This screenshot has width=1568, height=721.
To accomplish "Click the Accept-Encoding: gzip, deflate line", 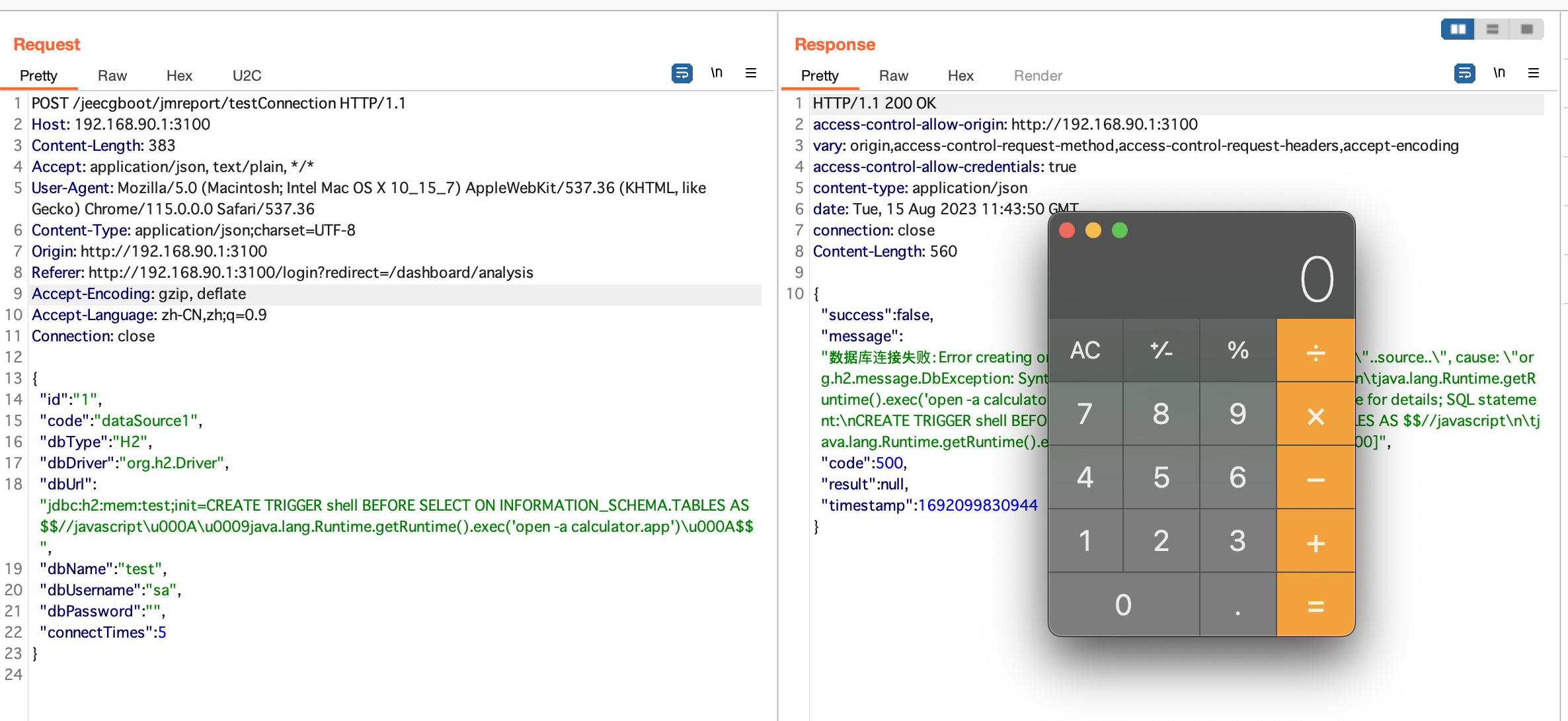I will tap(139, 294).
